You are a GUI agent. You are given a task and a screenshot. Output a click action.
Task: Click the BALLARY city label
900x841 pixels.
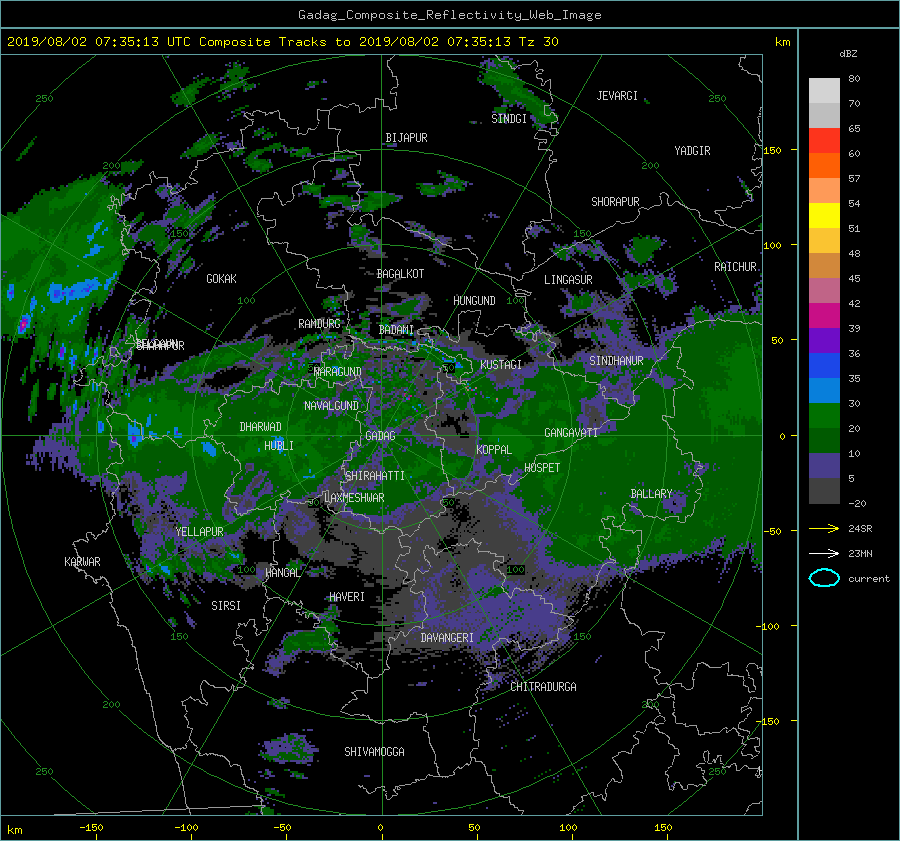point(651,494)
